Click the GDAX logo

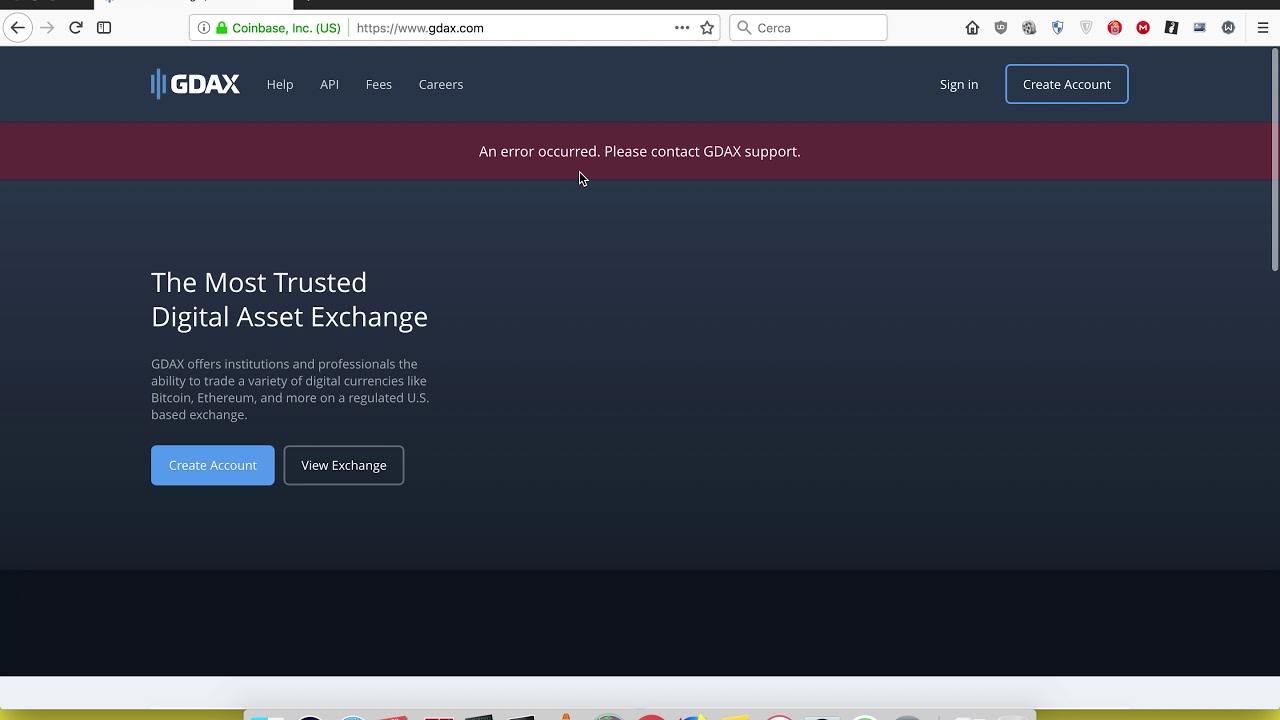tap(195, 84)
